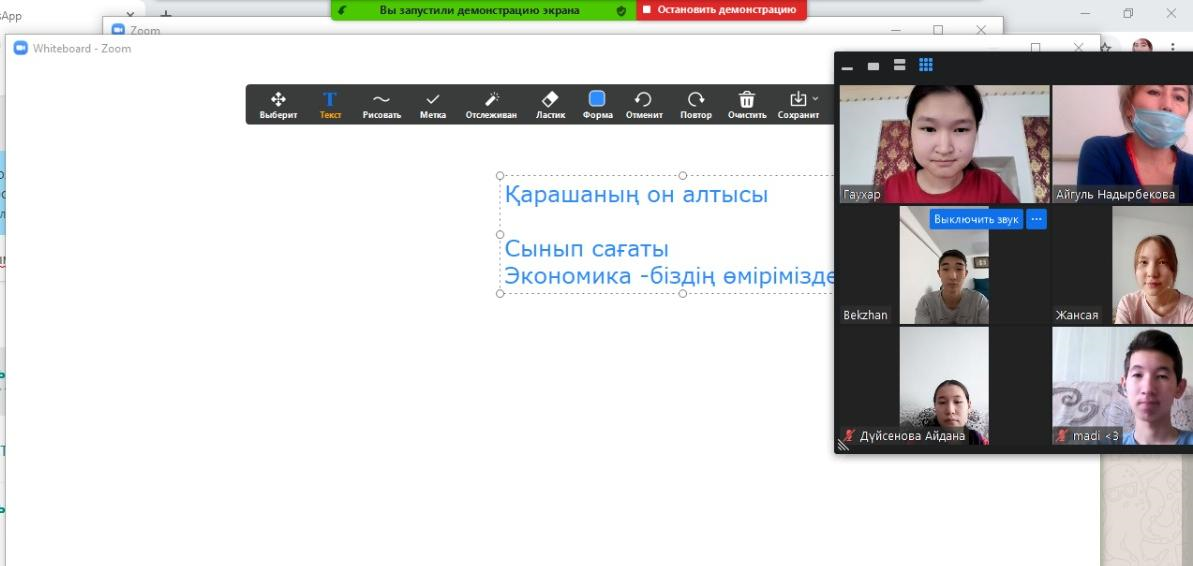
Task: Select Айгуль Надырбекова's video tile
Action: click(x=1122, y=144)
